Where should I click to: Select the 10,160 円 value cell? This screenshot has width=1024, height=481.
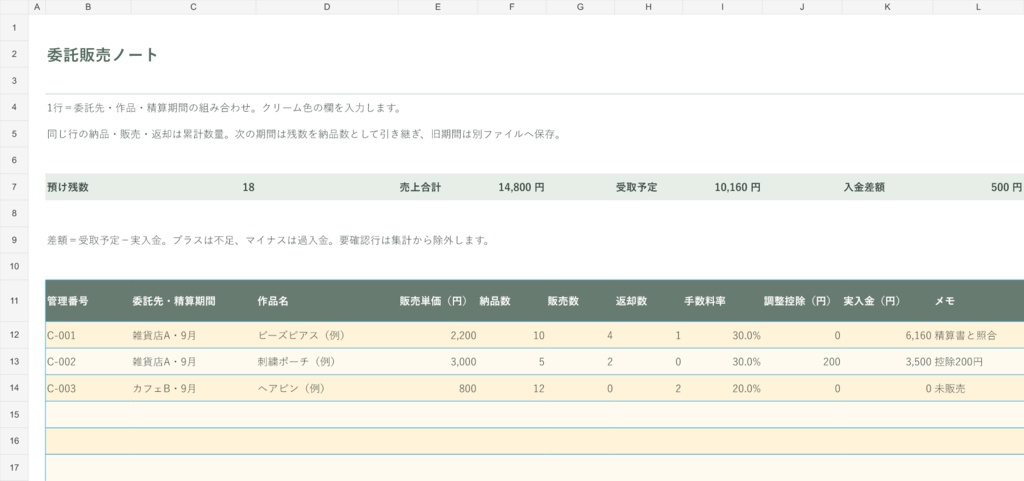point(722,187)
